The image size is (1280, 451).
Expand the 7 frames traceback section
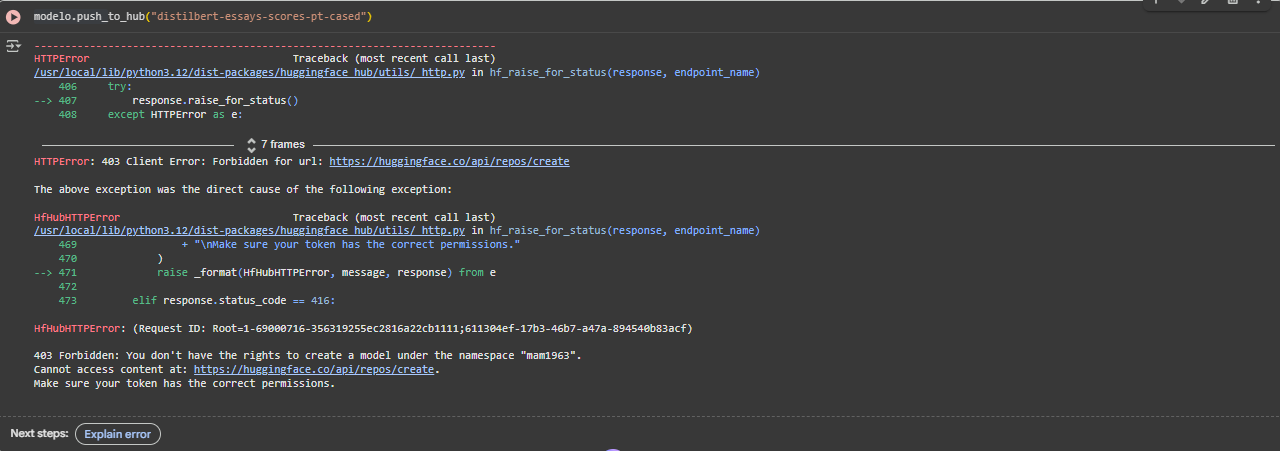click(275, 145)
